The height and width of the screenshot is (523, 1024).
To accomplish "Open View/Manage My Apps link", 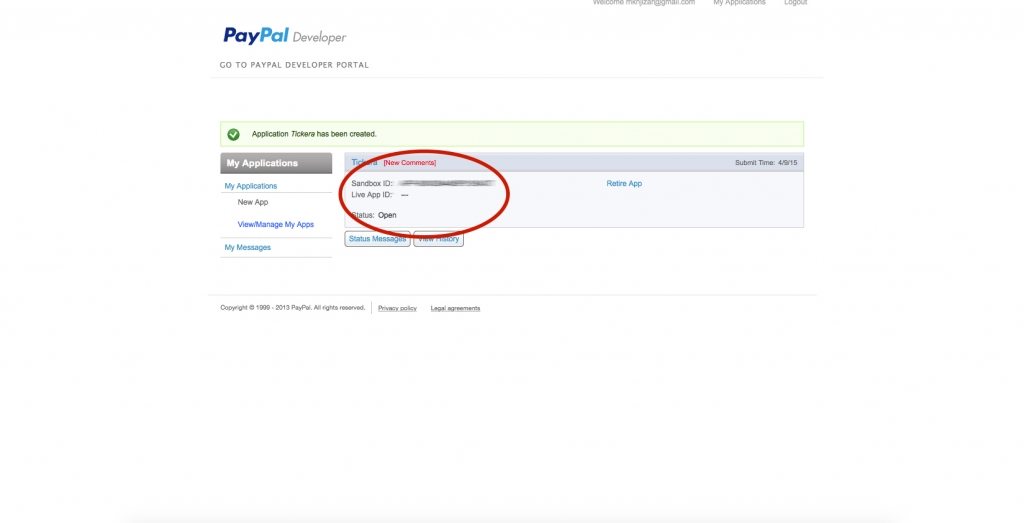I will 276,225.
